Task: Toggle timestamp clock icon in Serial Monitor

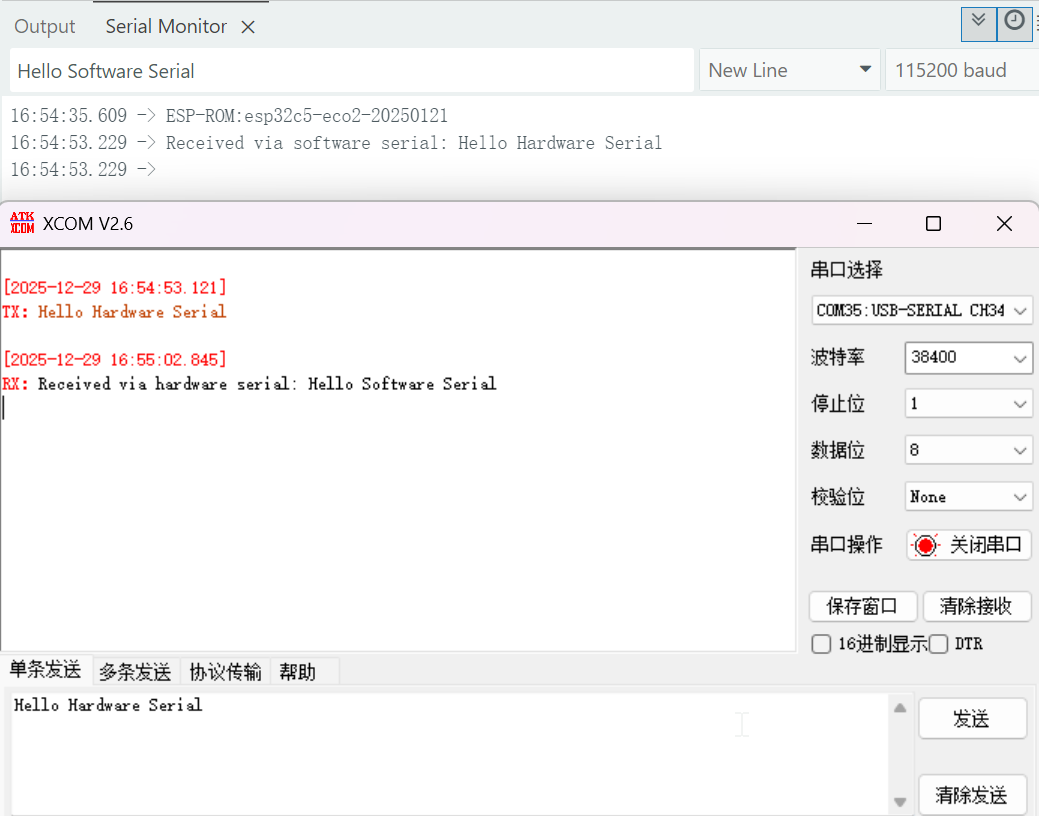Action: pos(1015,22)
